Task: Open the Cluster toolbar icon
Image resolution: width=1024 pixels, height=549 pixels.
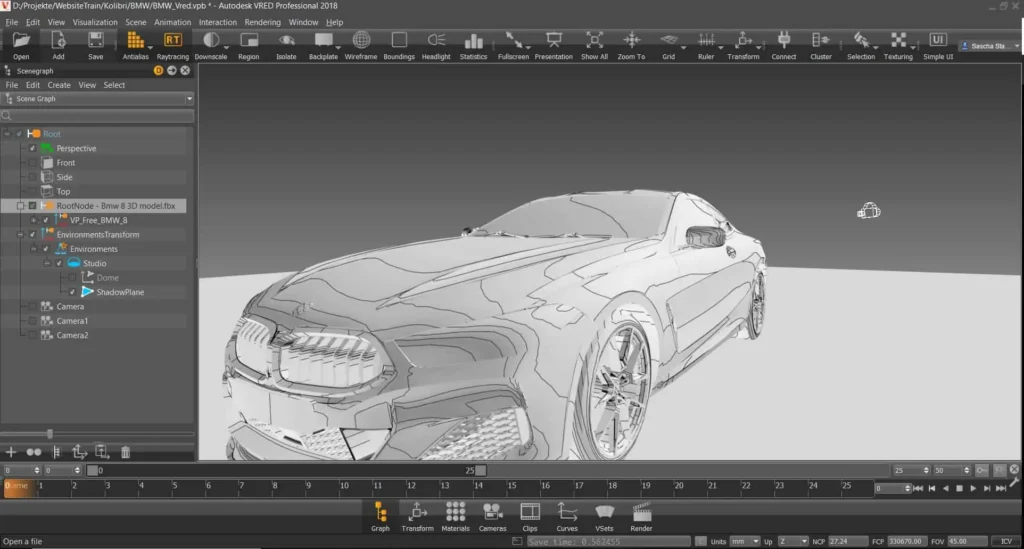Action: pos(821,40)
